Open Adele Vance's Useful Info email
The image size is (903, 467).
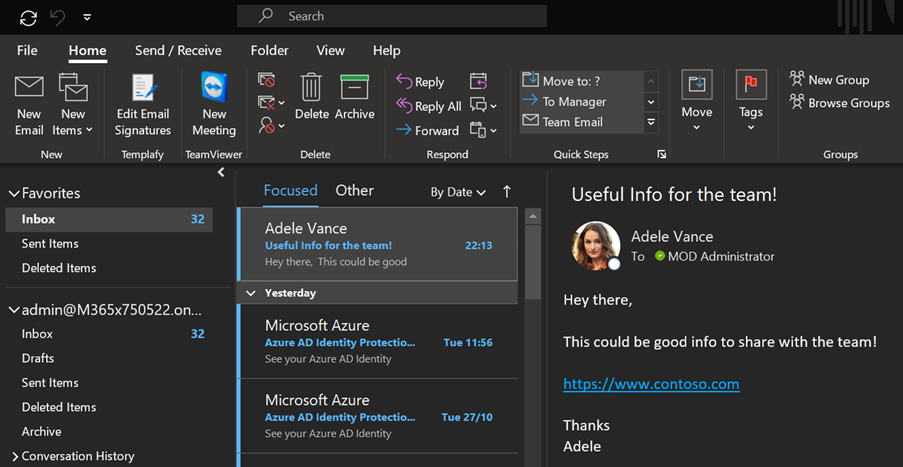point(378,244)
